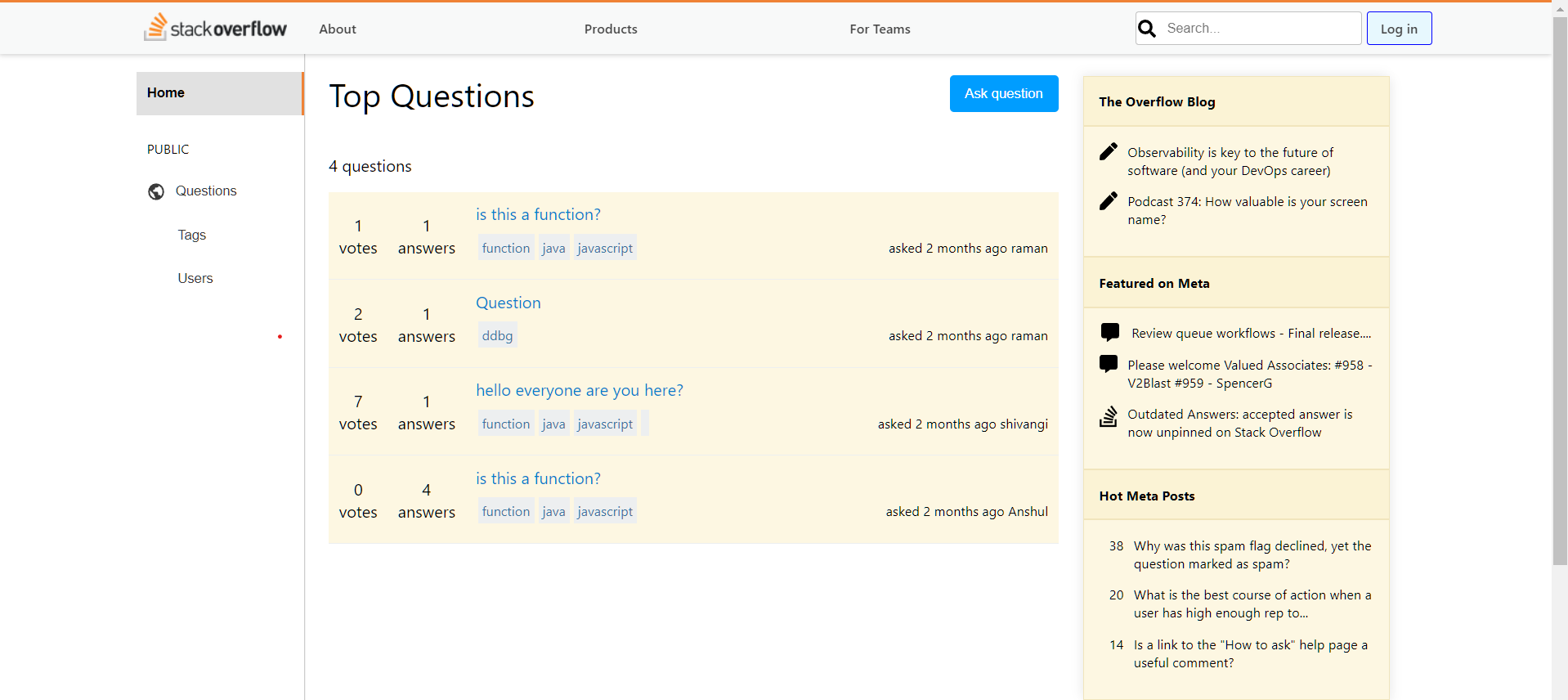Open the For Teams menu item
This screenshot has width=1568, height=700.
880,29
